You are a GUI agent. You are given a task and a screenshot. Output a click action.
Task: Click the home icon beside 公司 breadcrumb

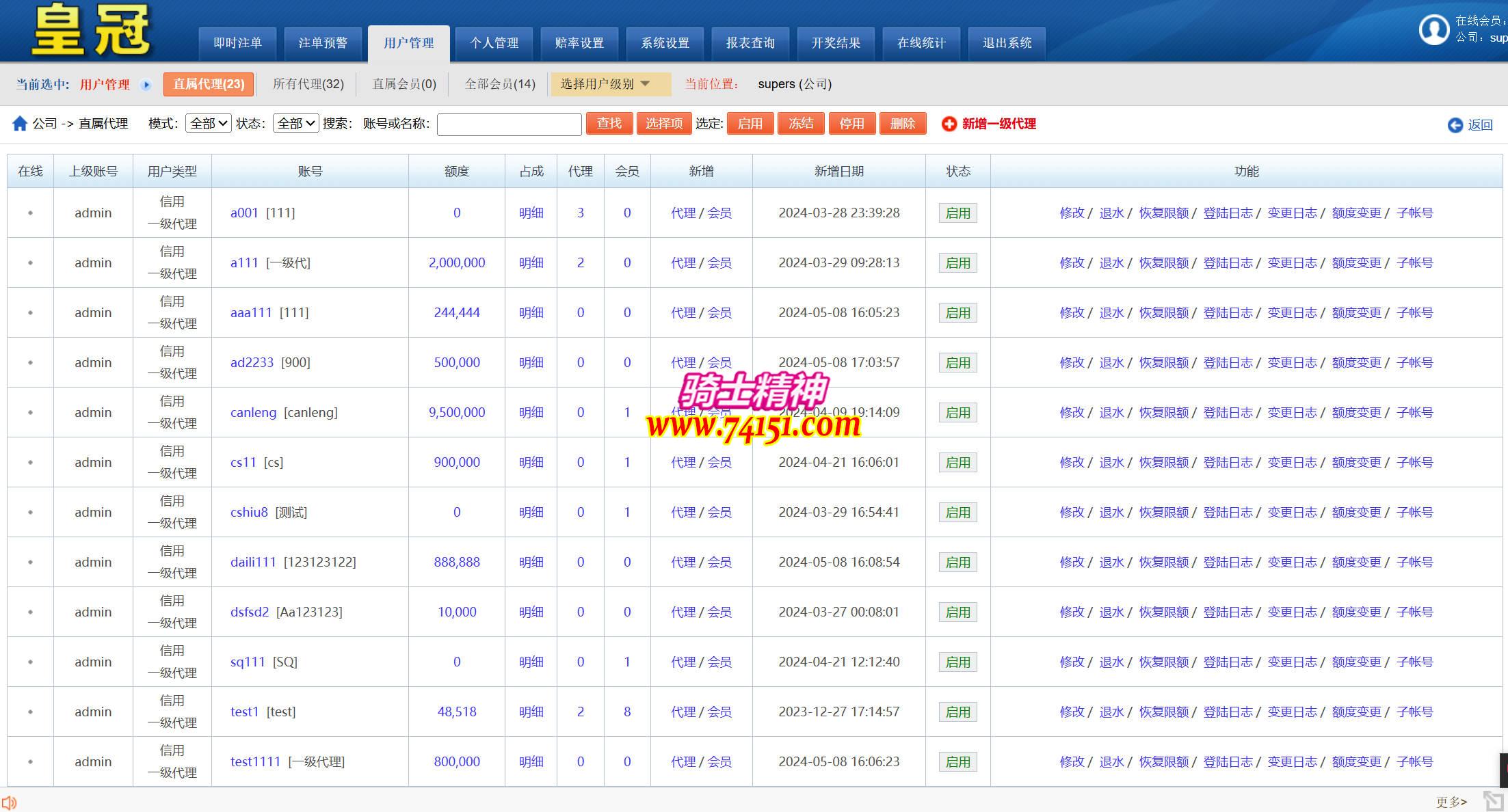tap(20, 124)
